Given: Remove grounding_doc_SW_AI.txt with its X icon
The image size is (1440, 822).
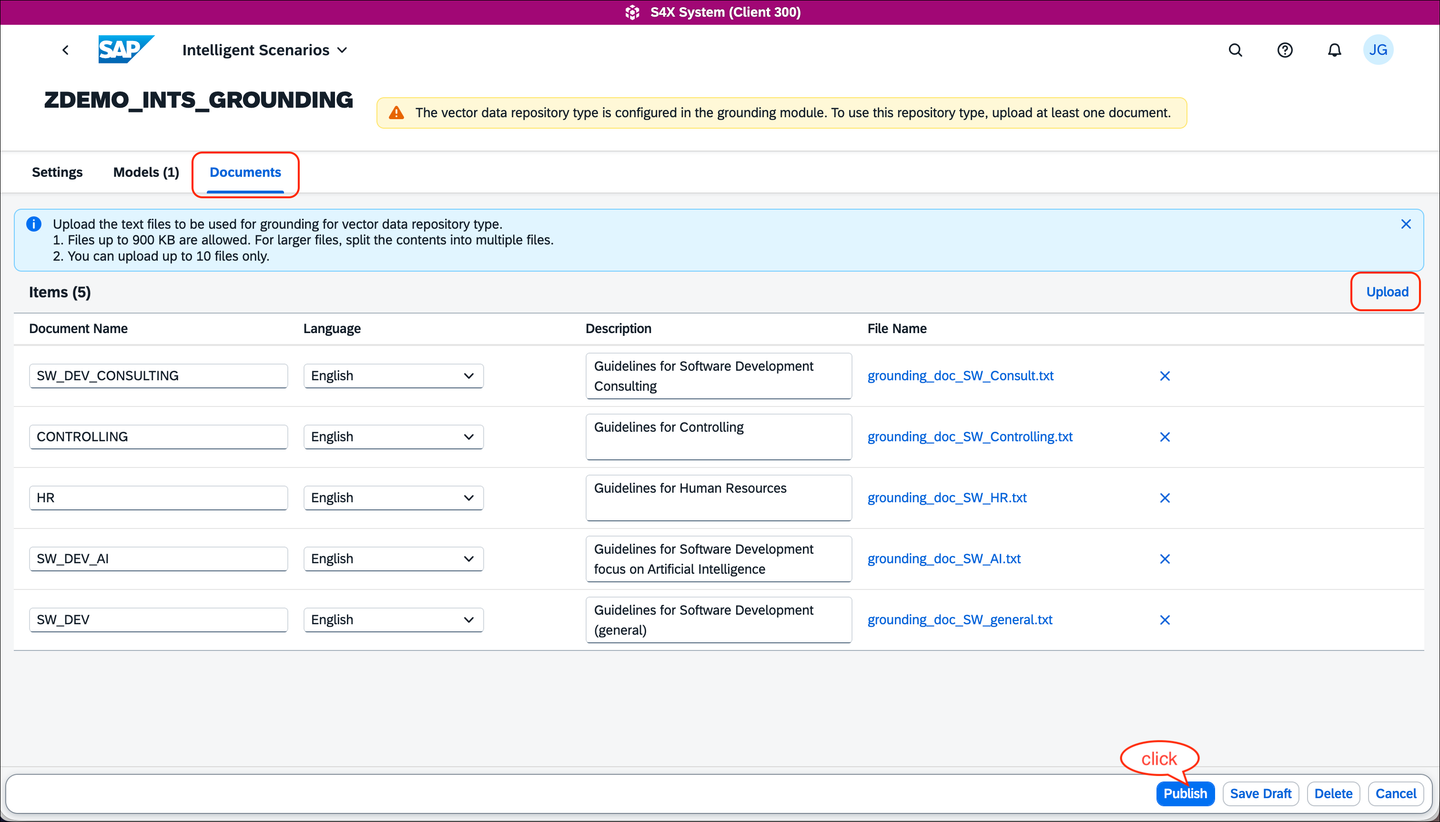Looking at the screenshot, I should [x=1164, y=559].
